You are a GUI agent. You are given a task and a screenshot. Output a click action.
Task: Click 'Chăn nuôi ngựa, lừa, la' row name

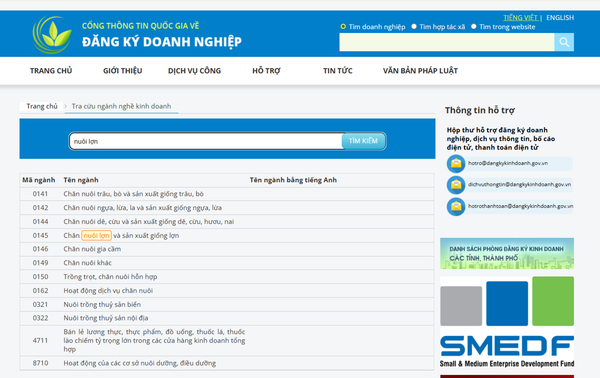[x=142, y=208]
